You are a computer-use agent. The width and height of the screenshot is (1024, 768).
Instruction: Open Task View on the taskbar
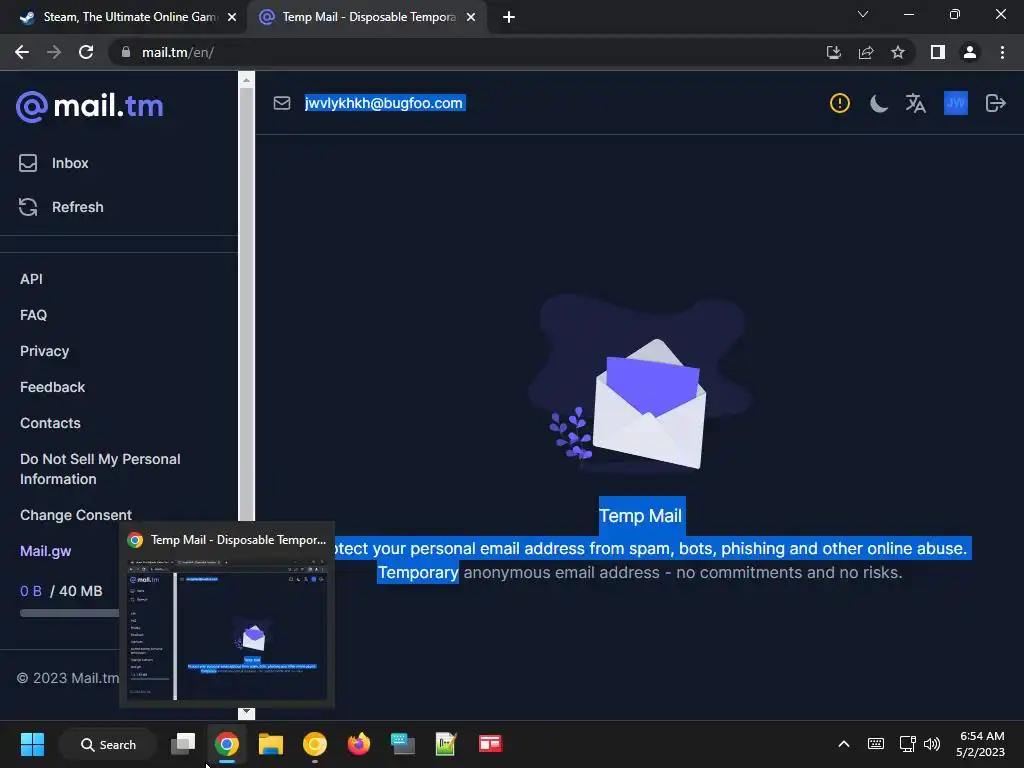tap(183, 744)
